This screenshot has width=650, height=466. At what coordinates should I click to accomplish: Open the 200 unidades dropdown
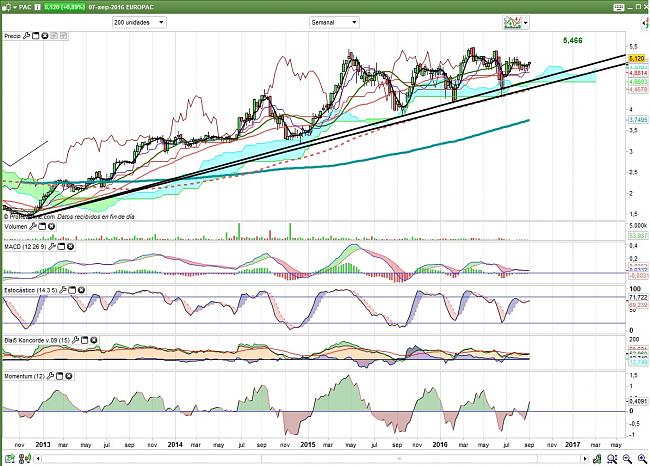tap(139, 22)
